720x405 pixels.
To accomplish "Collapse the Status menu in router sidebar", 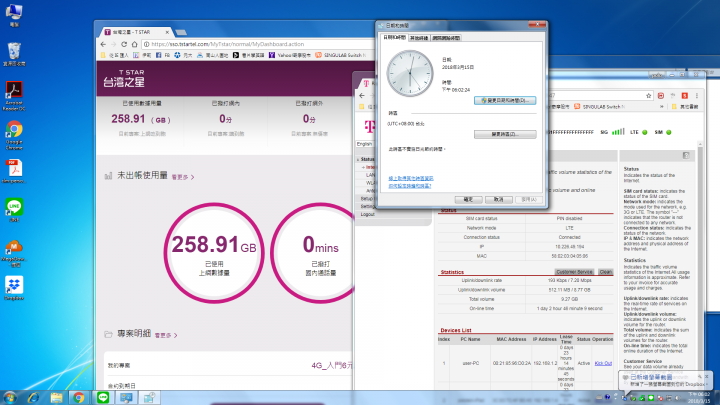I will [366, 159].
